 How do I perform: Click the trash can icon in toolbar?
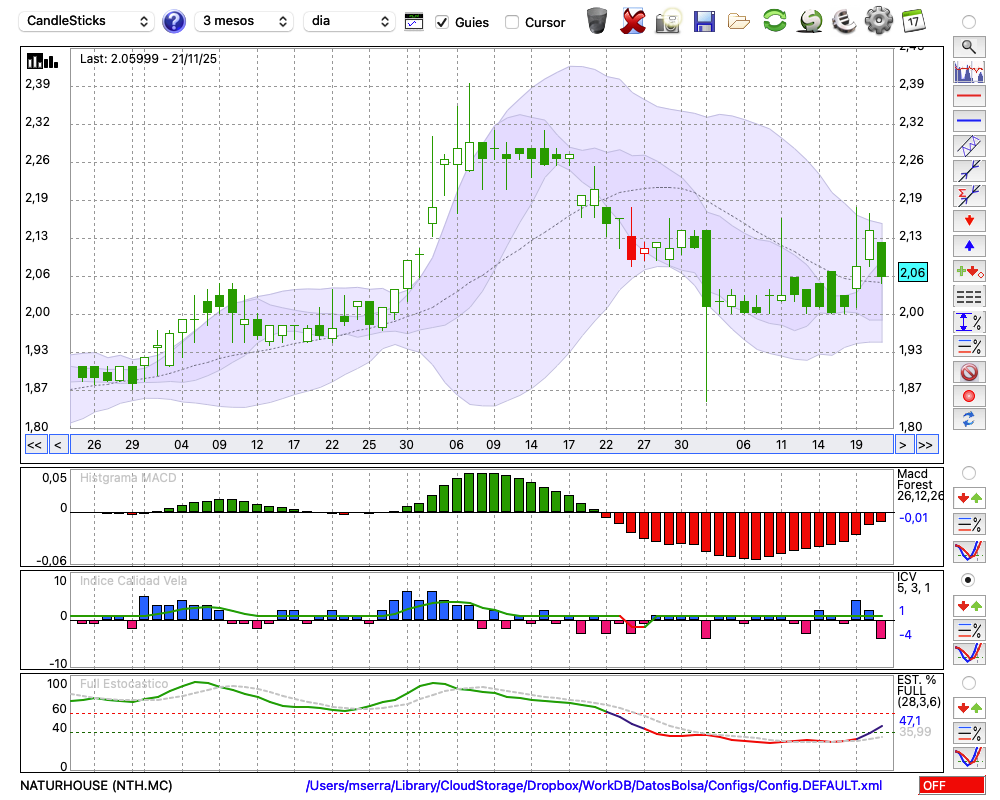coord(597,20)
